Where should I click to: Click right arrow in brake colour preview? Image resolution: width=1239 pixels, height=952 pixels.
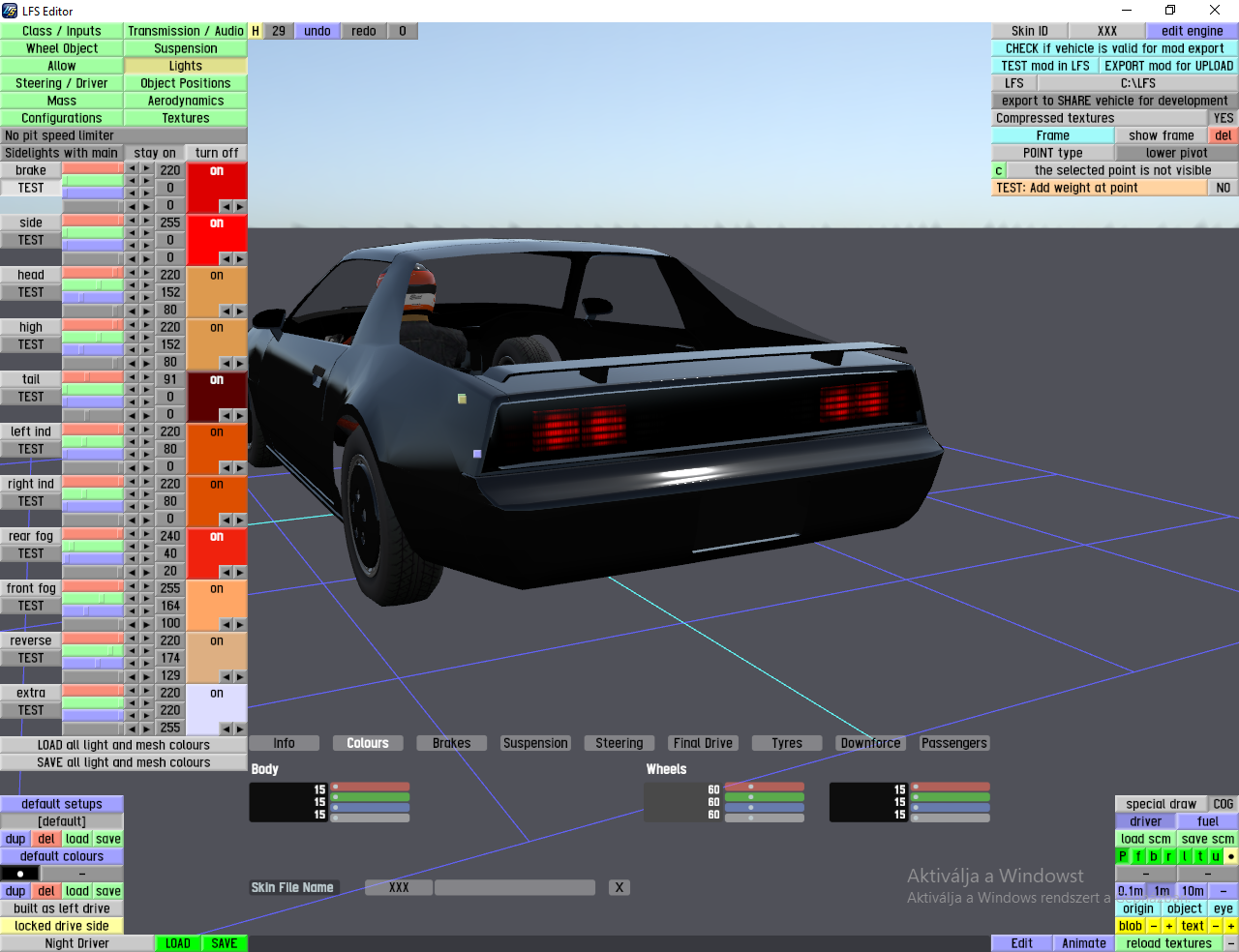tap(239, 206)
